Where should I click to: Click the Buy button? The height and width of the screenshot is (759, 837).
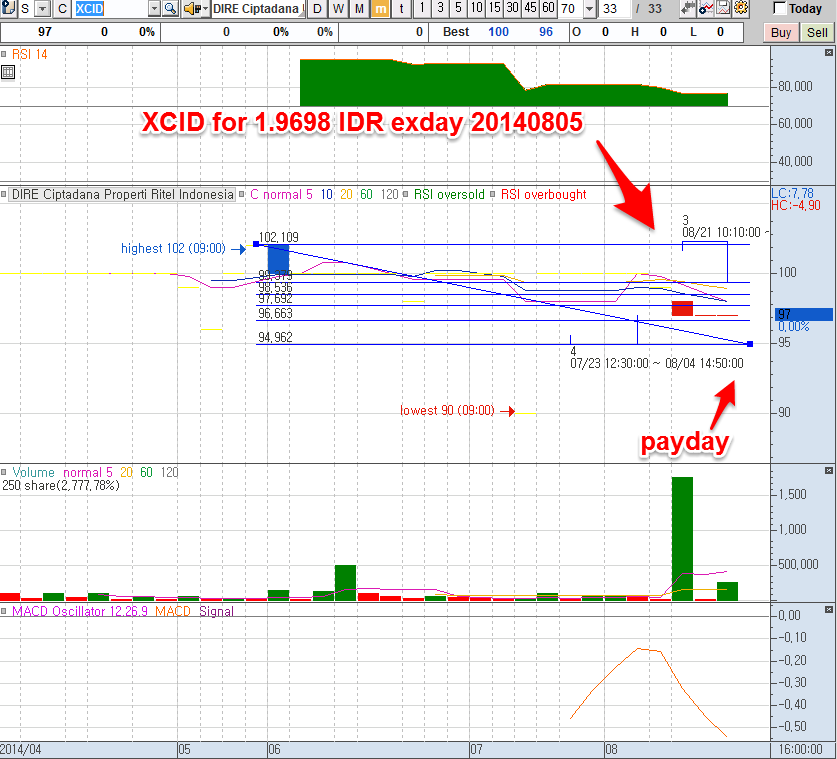[781, 33]
